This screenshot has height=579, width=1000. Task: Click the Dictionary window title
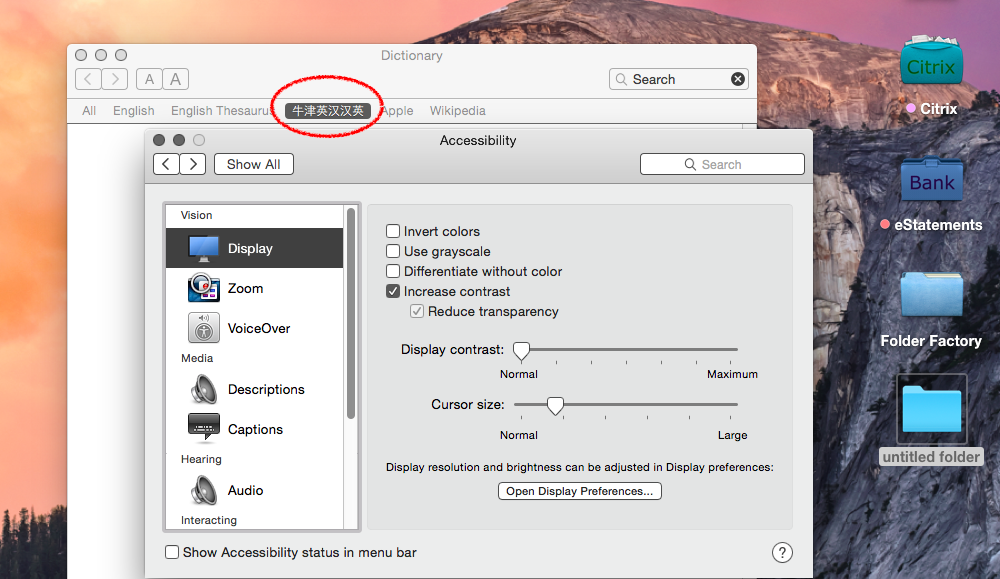411,55
